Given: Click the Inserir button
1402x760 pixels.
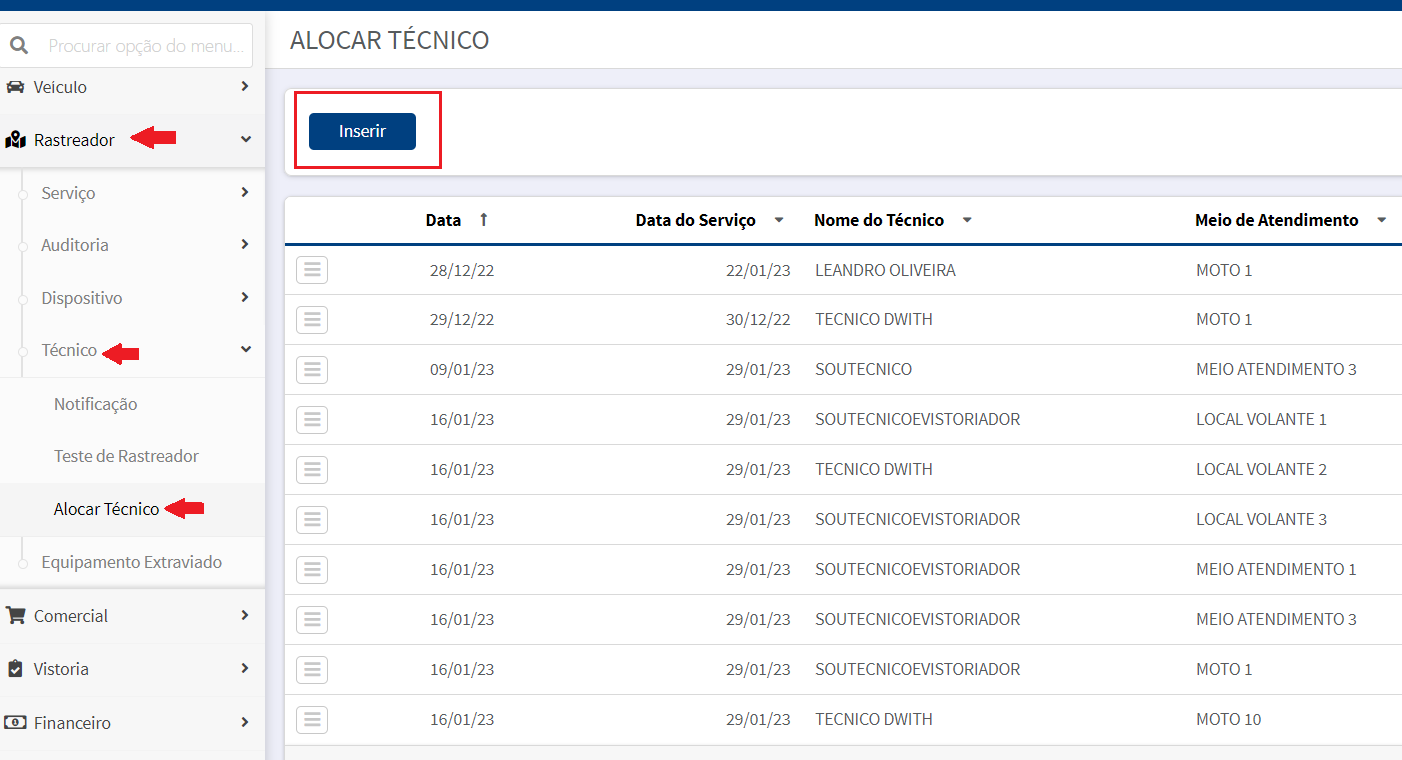Looking at the screenshot, I should pos(362,131).
